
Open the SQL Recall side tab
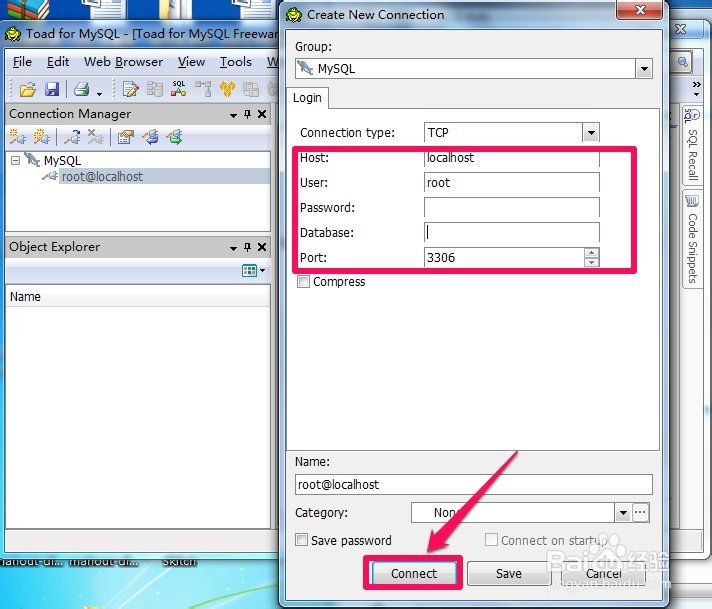tap(692, 145)
